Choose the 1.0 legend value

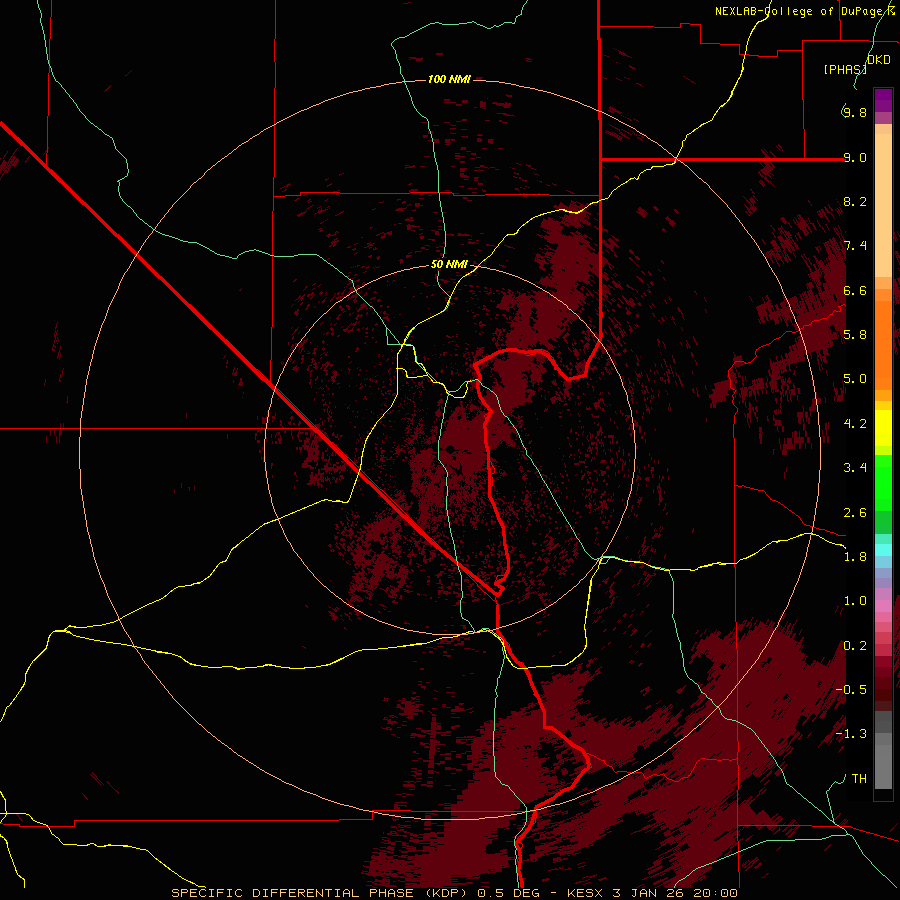855,601
